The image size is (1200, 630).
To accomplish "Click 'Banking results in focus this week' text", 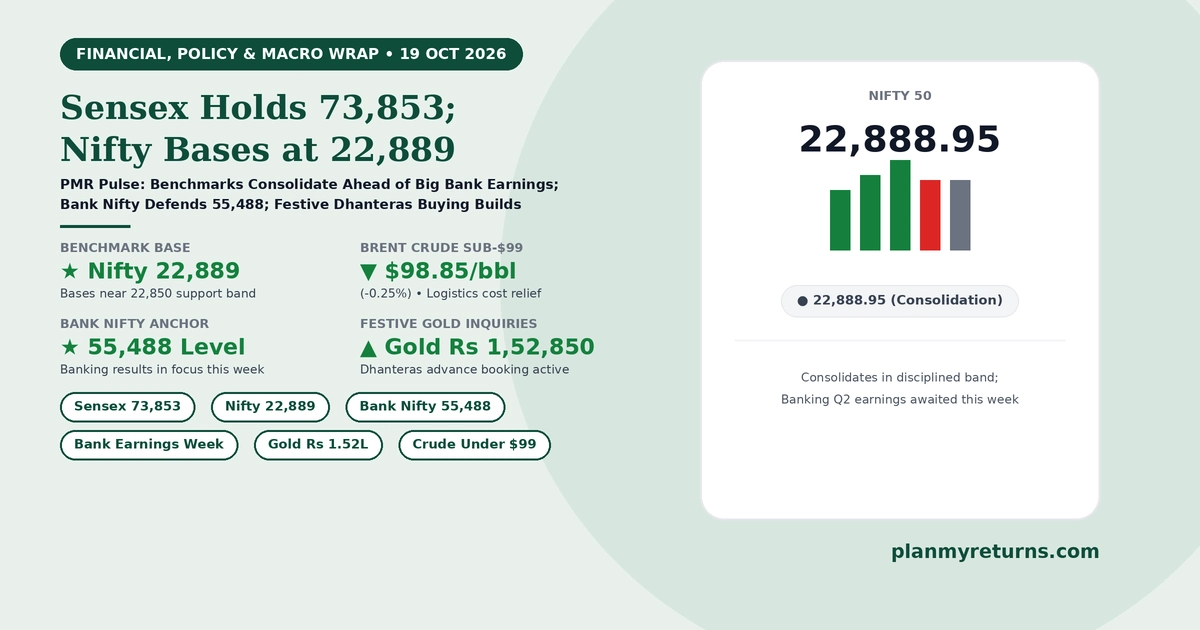I will tap(162, 370).
